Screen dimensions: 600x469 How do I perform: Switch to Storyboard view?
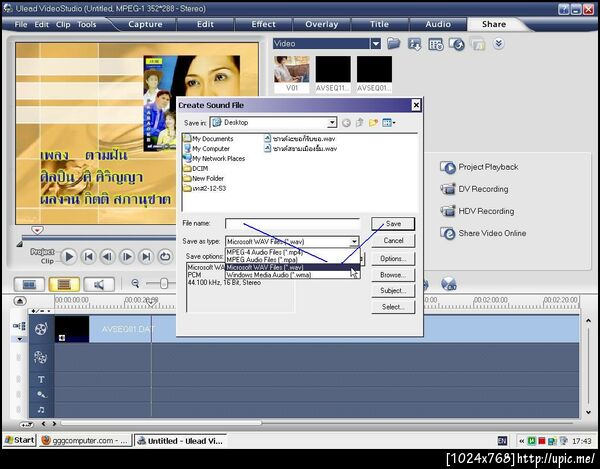tap(29, 284)
